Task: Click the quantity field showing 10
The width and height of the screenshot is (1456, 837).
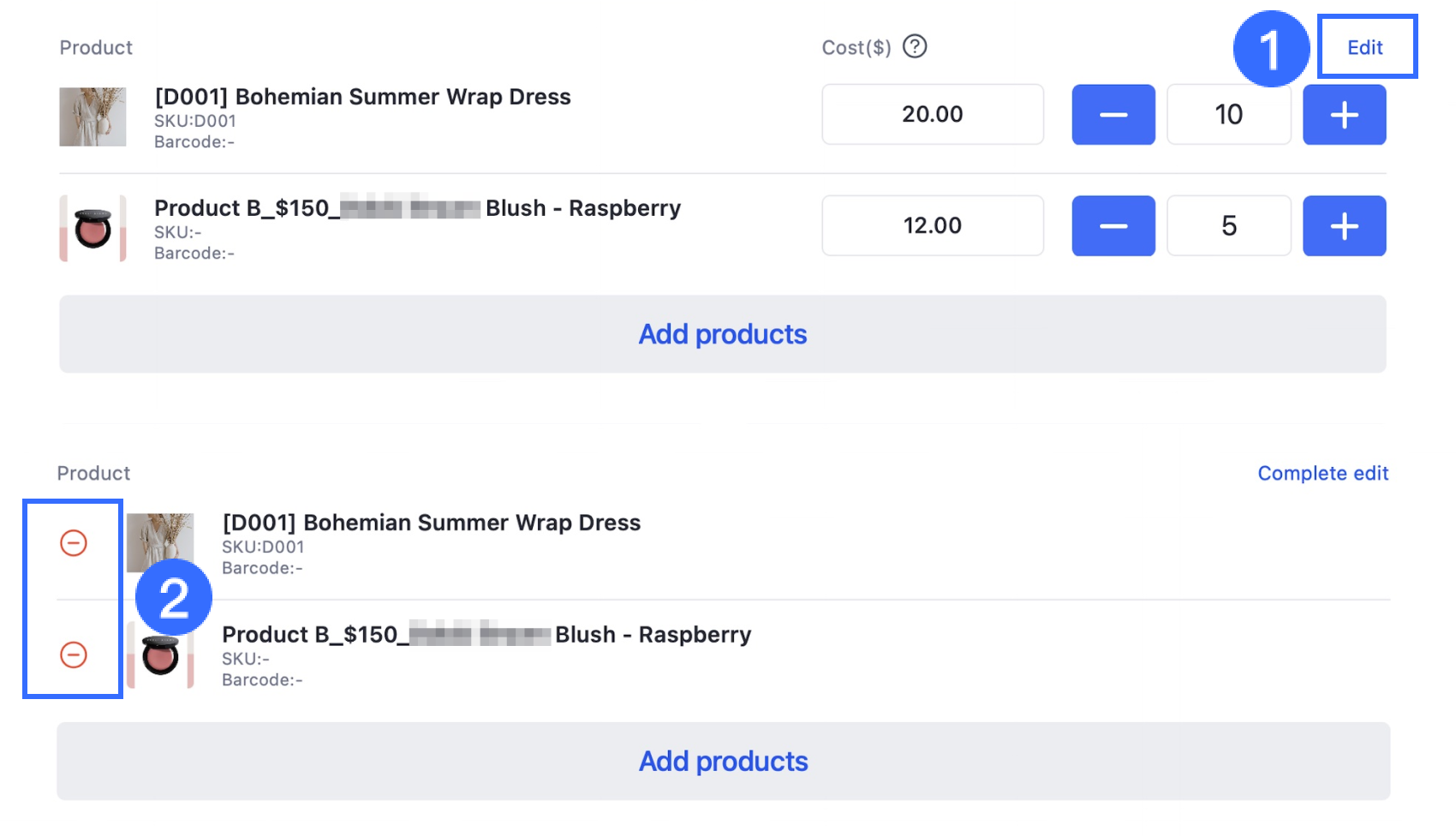Action: pos(1228,115)
